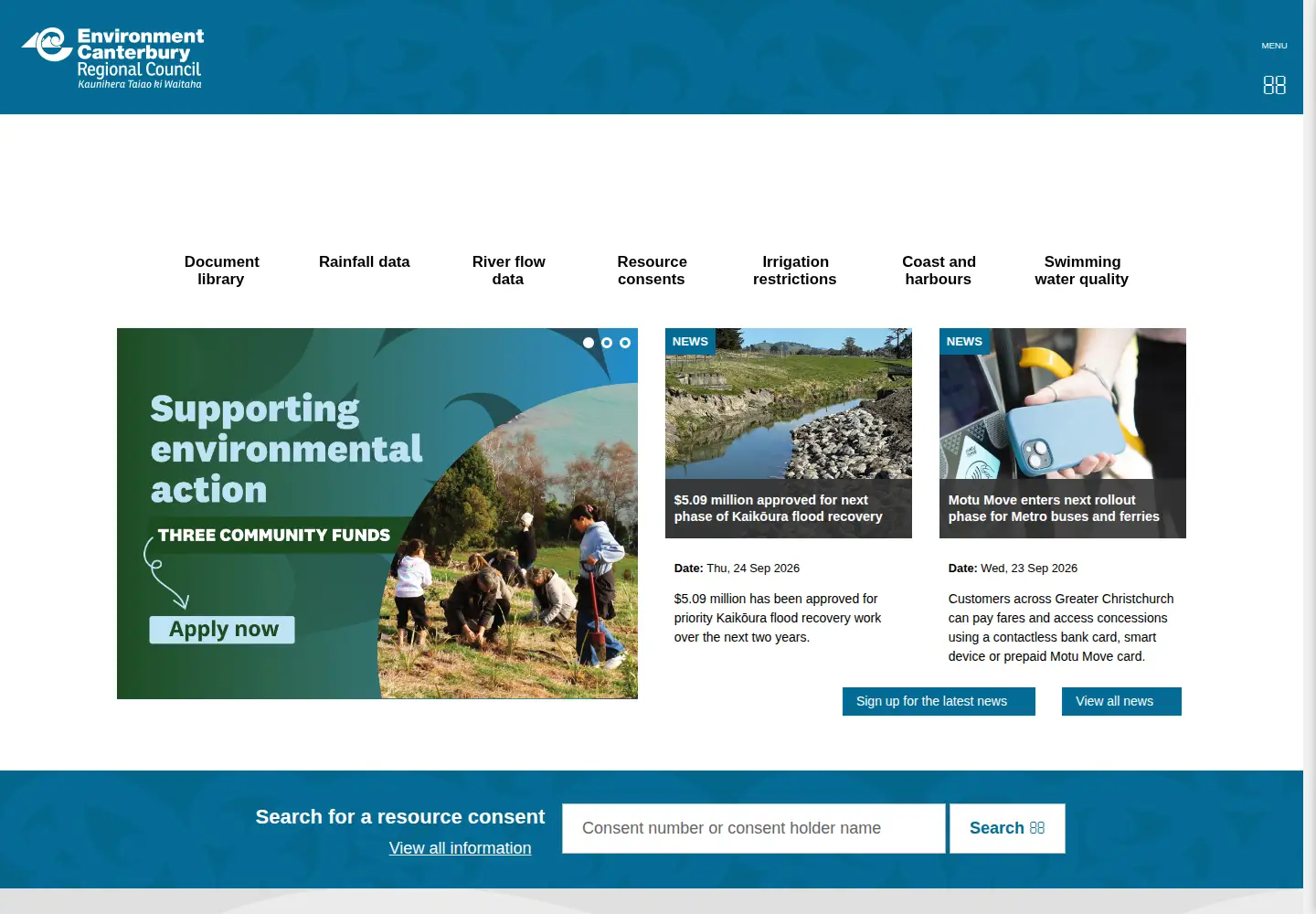
Task: Open the main menu grid icon
Action: point(1274,85)
